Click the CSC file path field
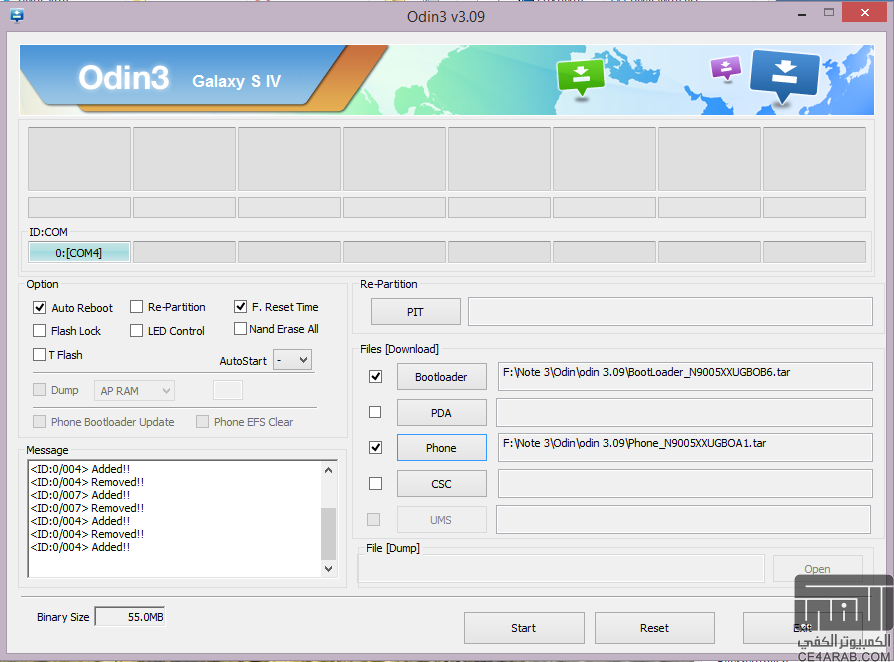The height and width of the screenshot is (662, 894). (x=685, y=484)
